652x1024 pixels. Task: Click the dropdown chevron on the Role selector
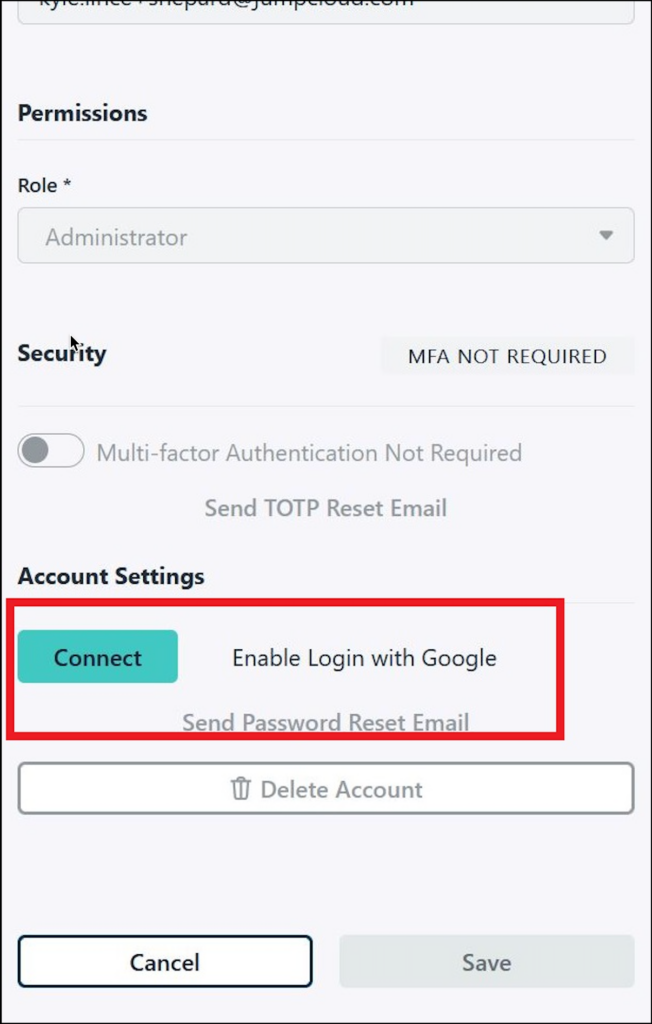pyautogui.click(x=605, y=236)
